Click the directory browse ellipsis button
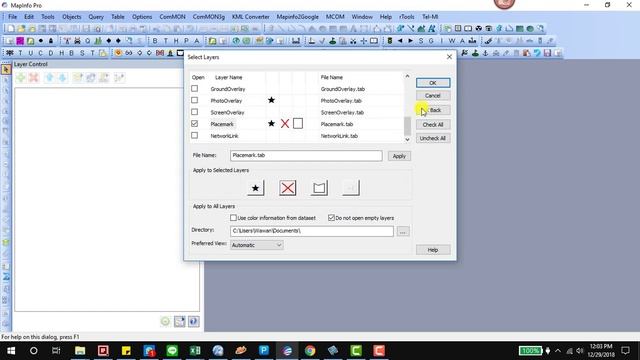This screenshot has width=640, height=360. (x=403, y=231)
